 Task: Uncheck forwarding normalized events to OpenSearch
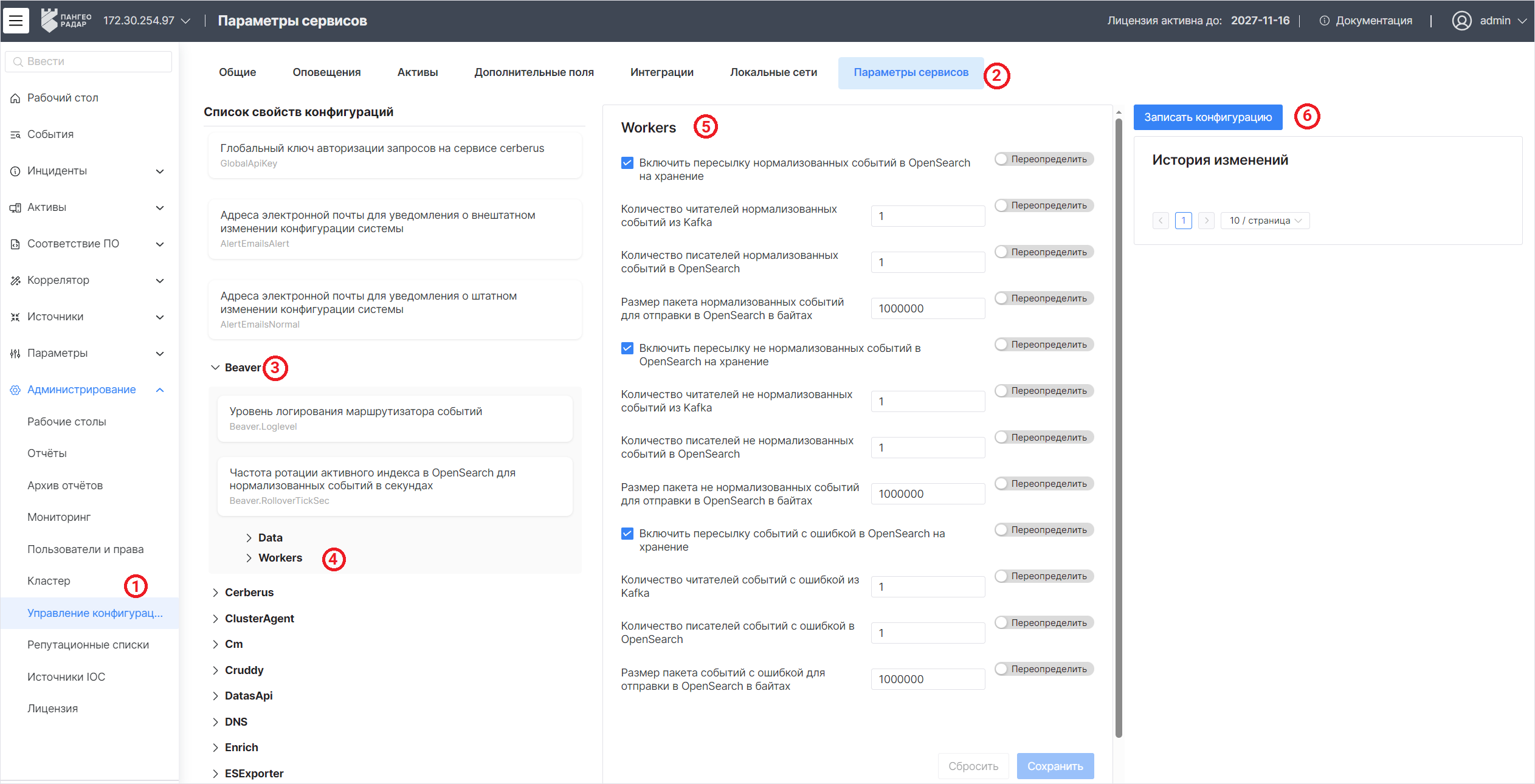(x=627, y=163)
